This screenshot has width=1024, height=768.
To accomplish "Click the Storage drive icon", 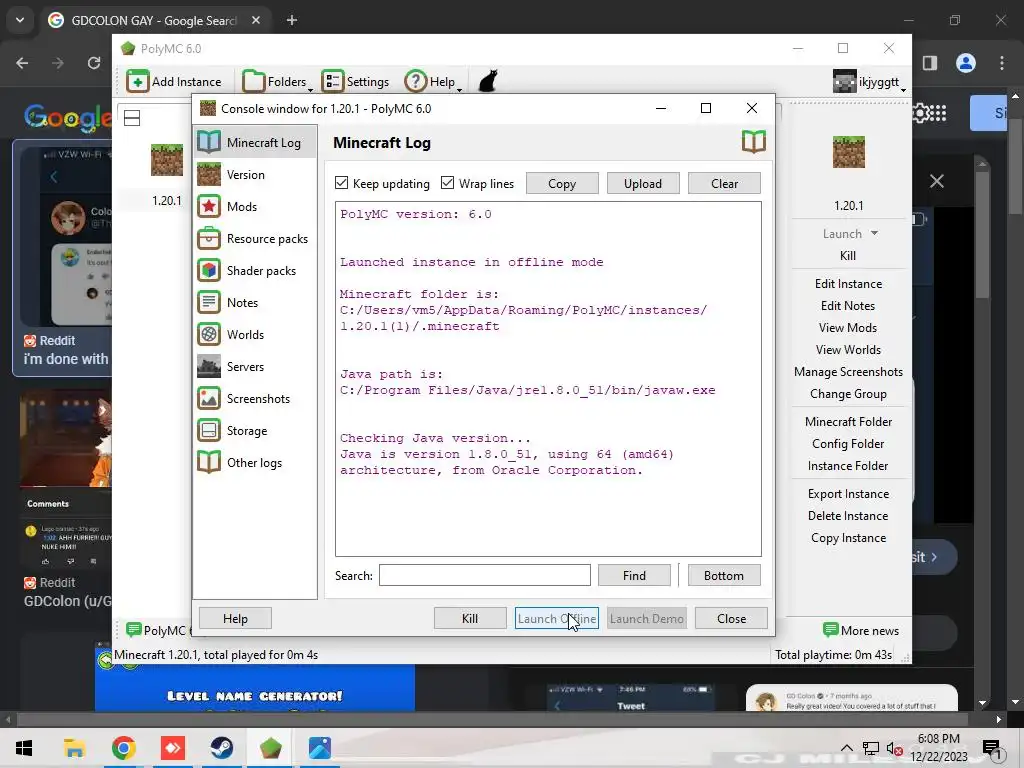I will pos(209,430).
